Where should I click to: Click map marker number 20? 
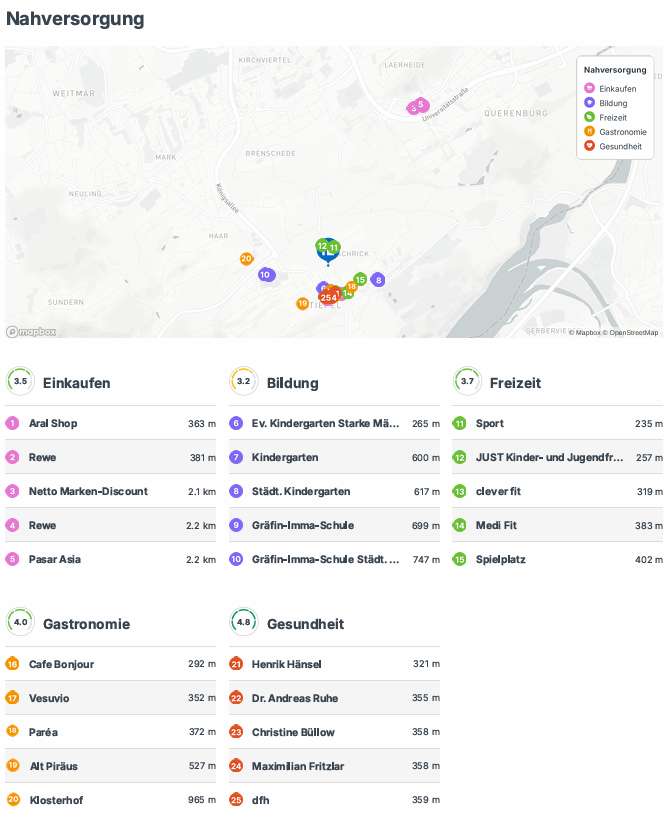(246, 259)
